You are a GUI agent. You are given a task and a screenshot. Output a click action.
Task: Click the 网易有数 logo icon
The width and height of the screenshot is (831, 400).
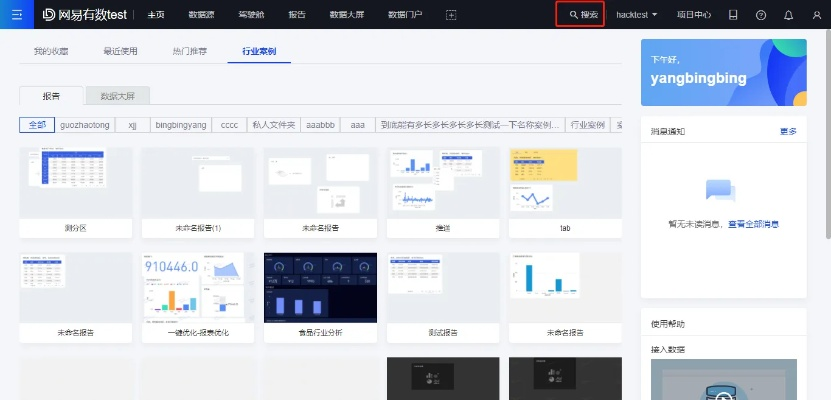click(49, 15)
